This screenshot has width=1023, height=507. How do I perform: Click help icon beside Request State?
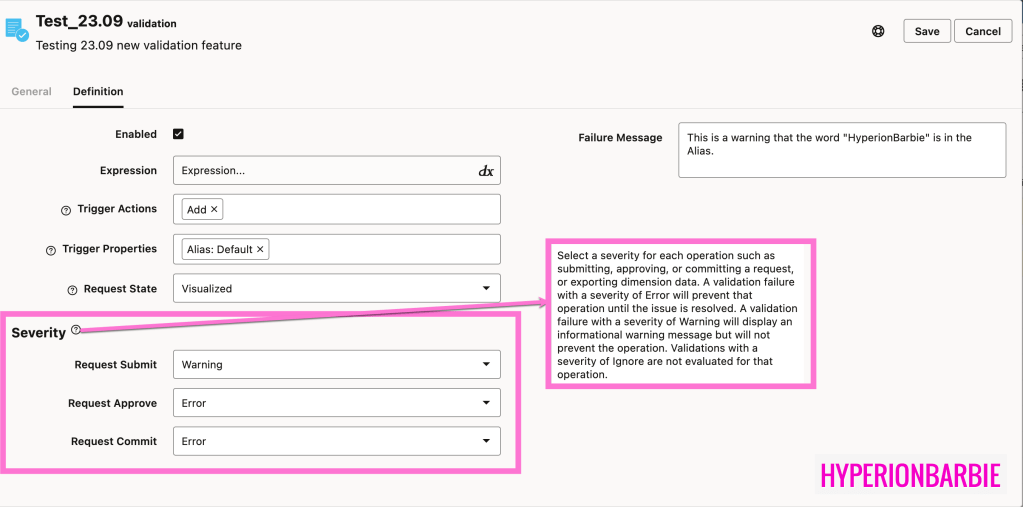(72, 290)
